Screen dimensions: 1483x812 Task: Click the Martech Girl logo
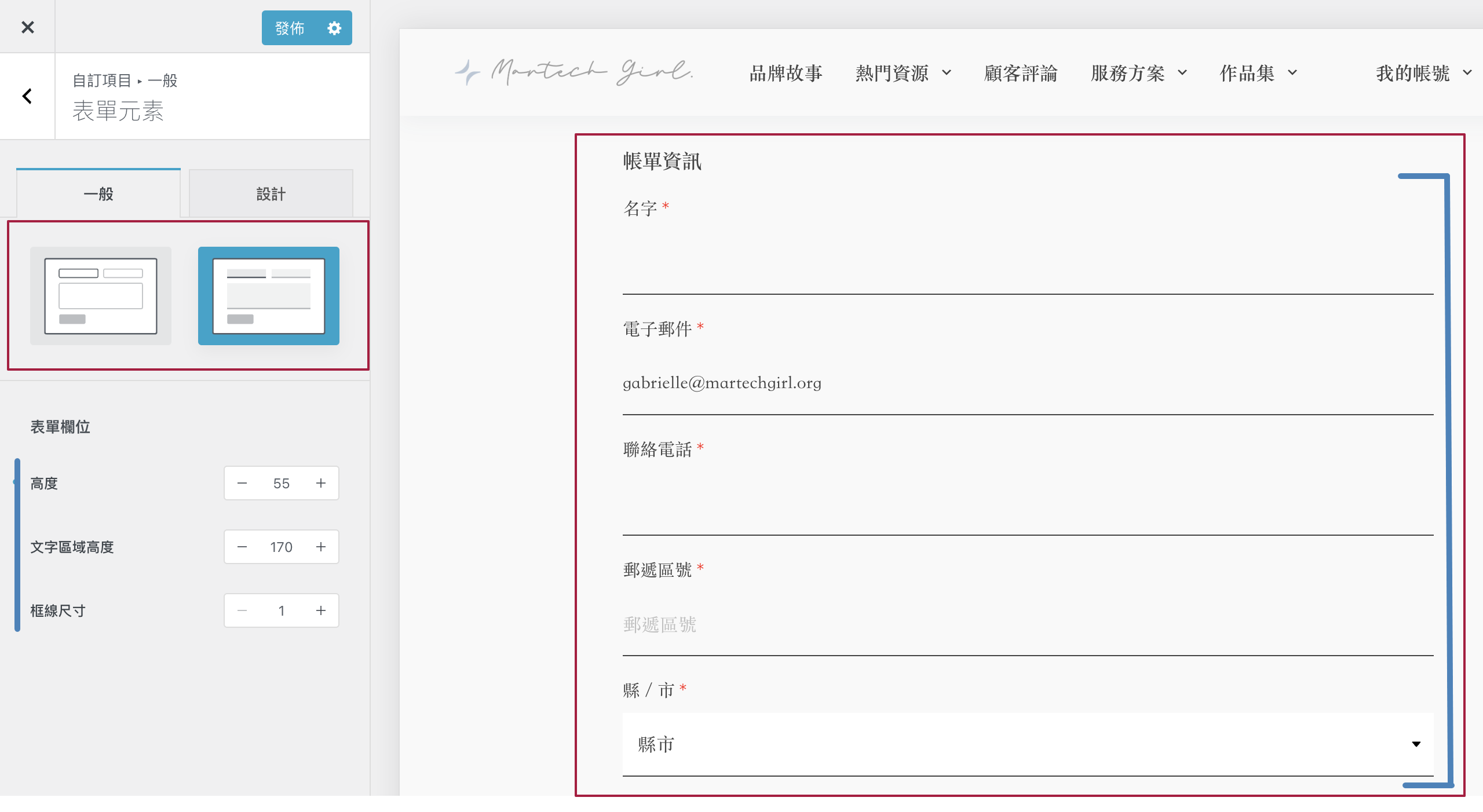tap(574, 72)
